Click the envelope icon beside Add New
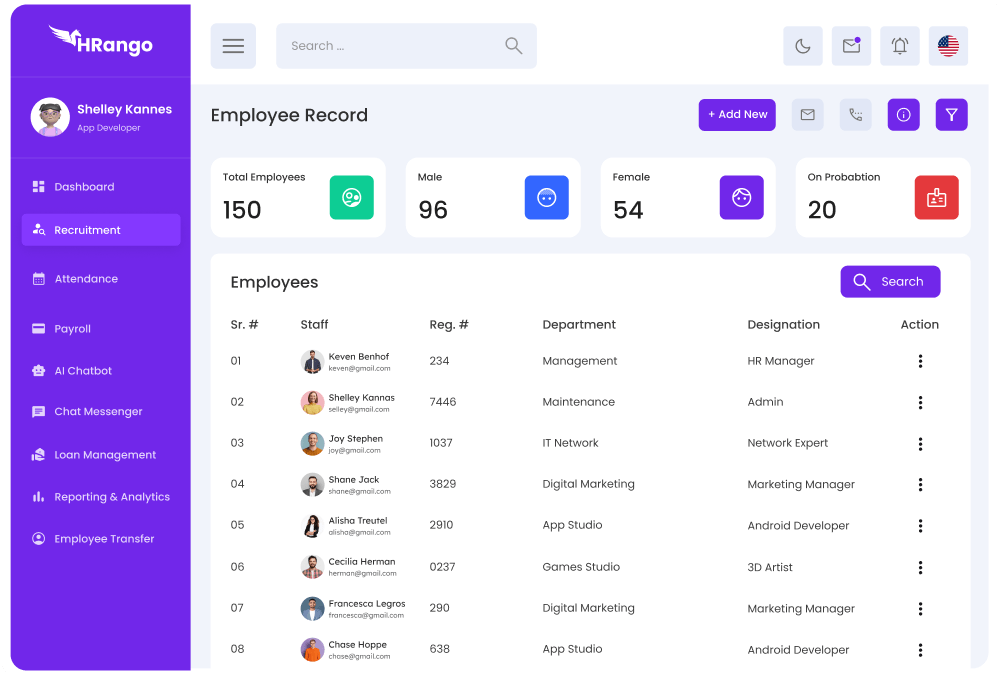This screenshot has height=675, width=1001. (807, 115)
